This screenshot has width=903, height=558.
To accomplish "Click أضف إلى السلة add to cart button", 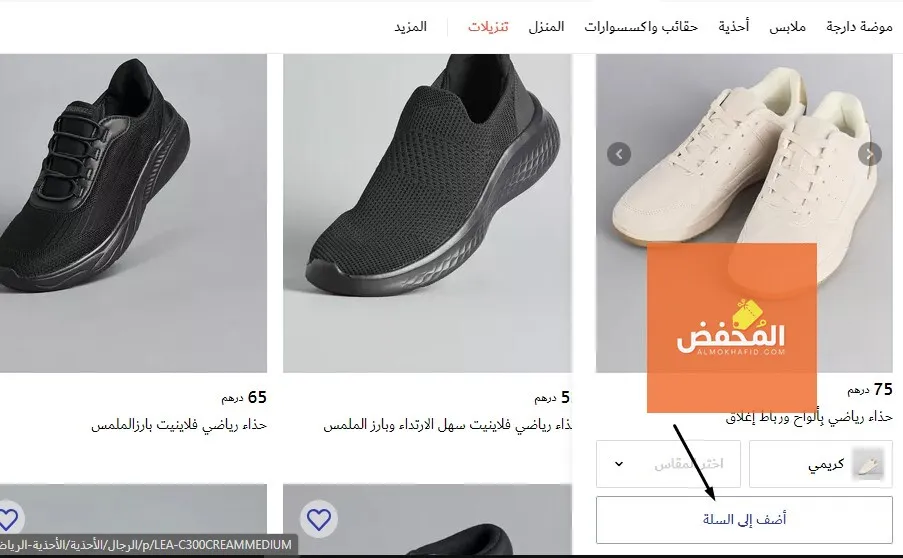I will pyautogui.click(x=744, y=520).
